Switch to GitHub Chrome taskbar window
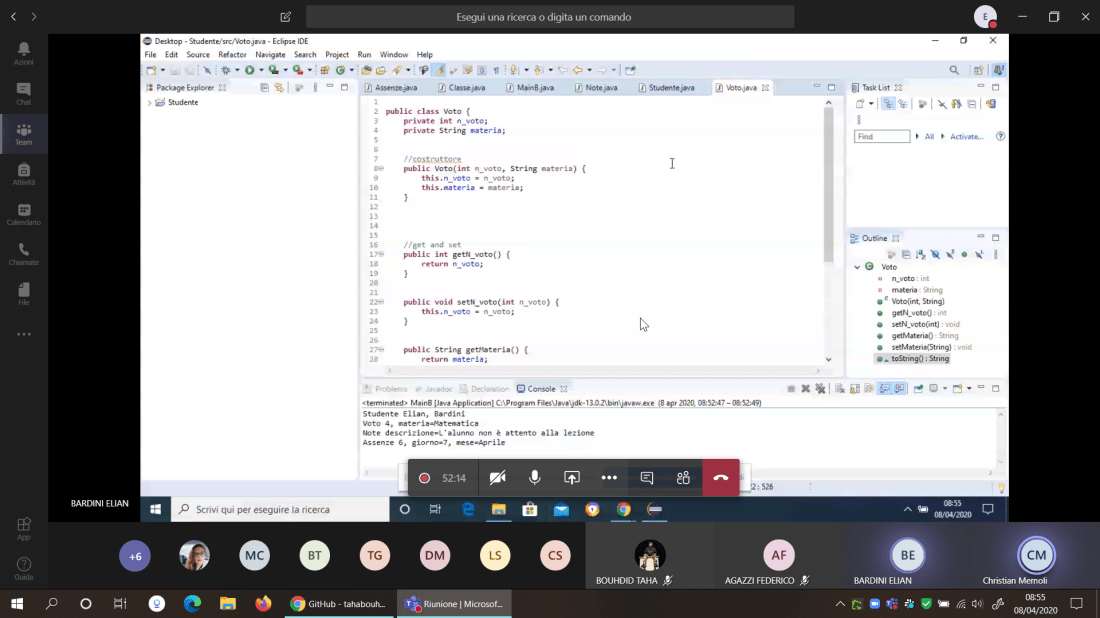 pyautogui.click(x=337, y=604)
